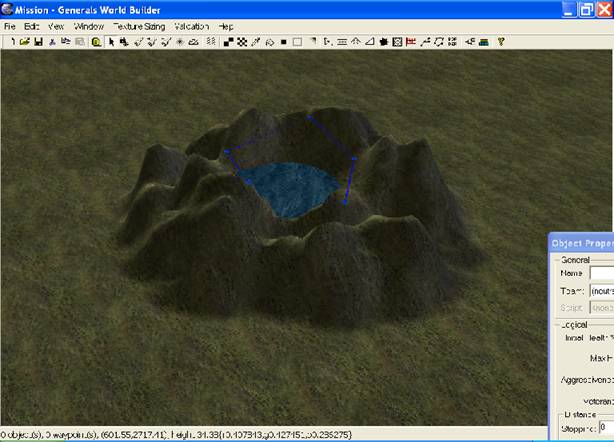
Task: Click the Save floppy disk icon
Action: pyautogui.click(x=38, y=41)
